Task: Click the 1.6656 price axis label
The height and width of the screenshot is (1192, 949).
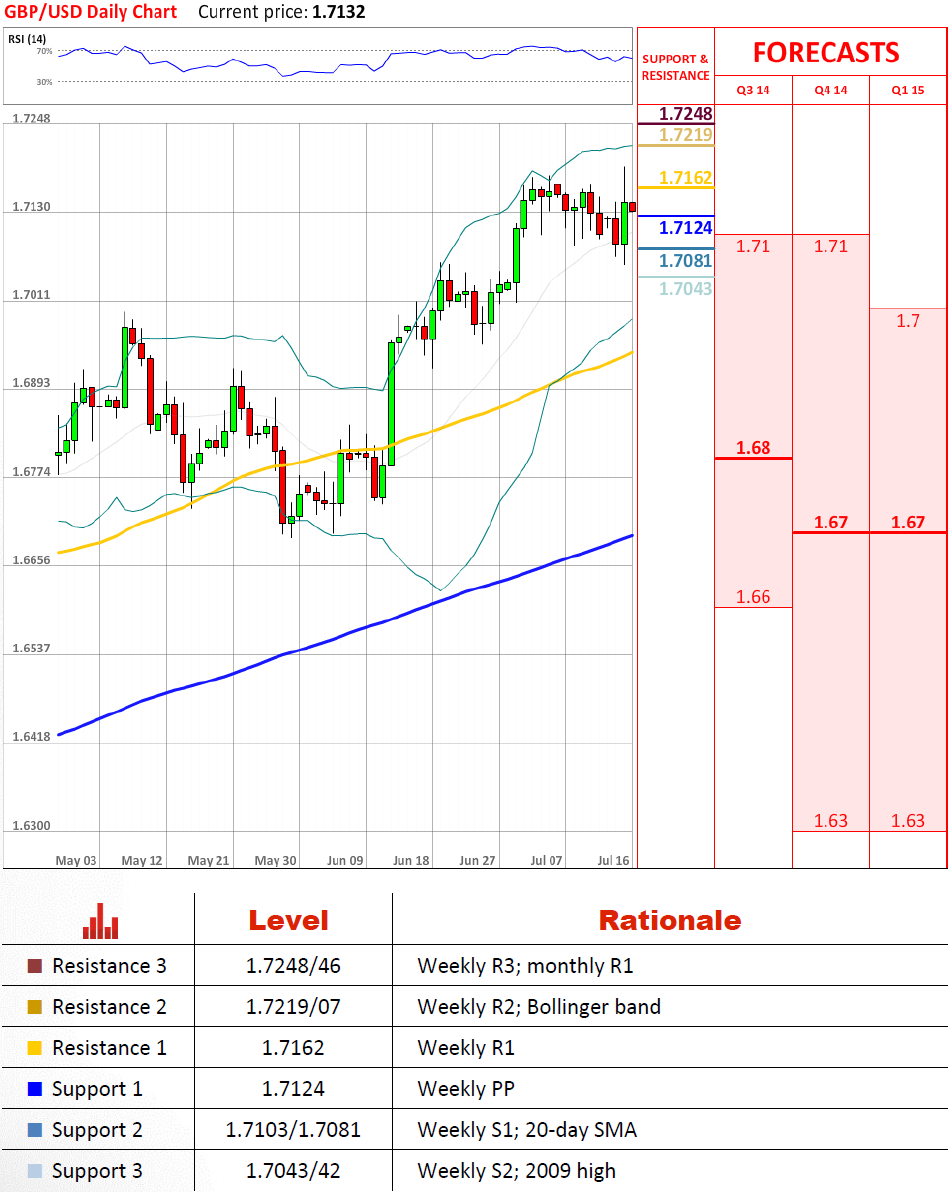Action: (x=31, y=560)
